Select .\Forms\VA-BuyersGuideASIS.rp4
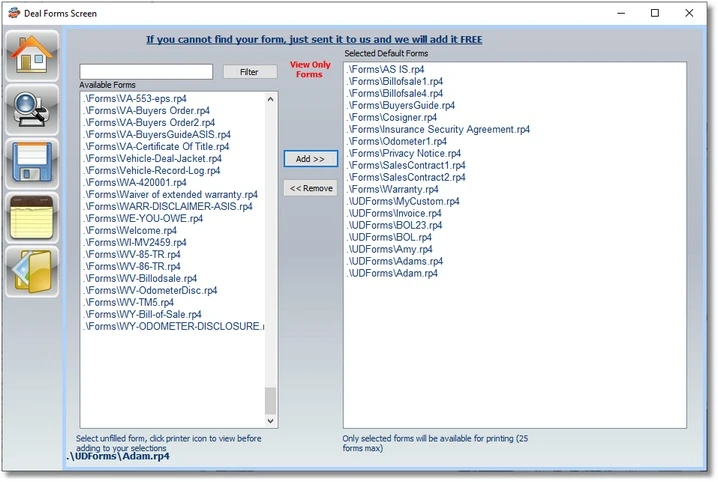 click(157, 134)
